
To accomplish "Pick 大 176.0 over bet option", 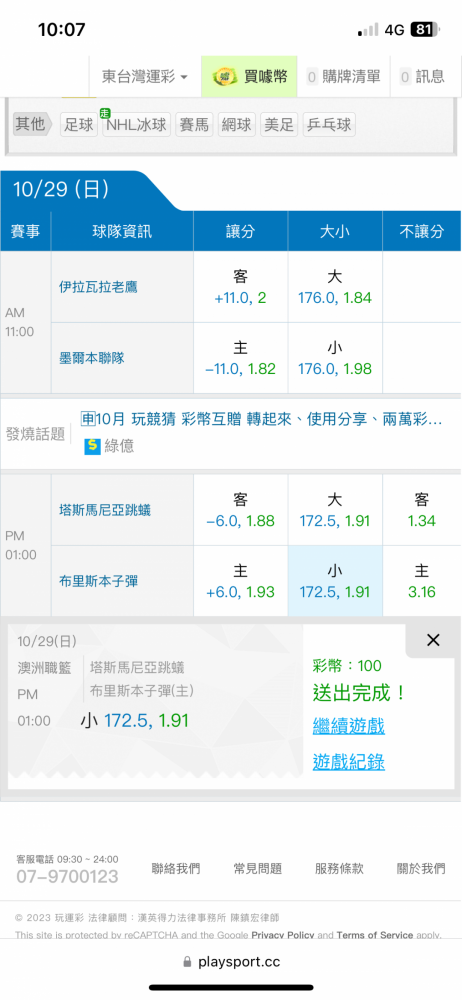I will coord(335,287).
